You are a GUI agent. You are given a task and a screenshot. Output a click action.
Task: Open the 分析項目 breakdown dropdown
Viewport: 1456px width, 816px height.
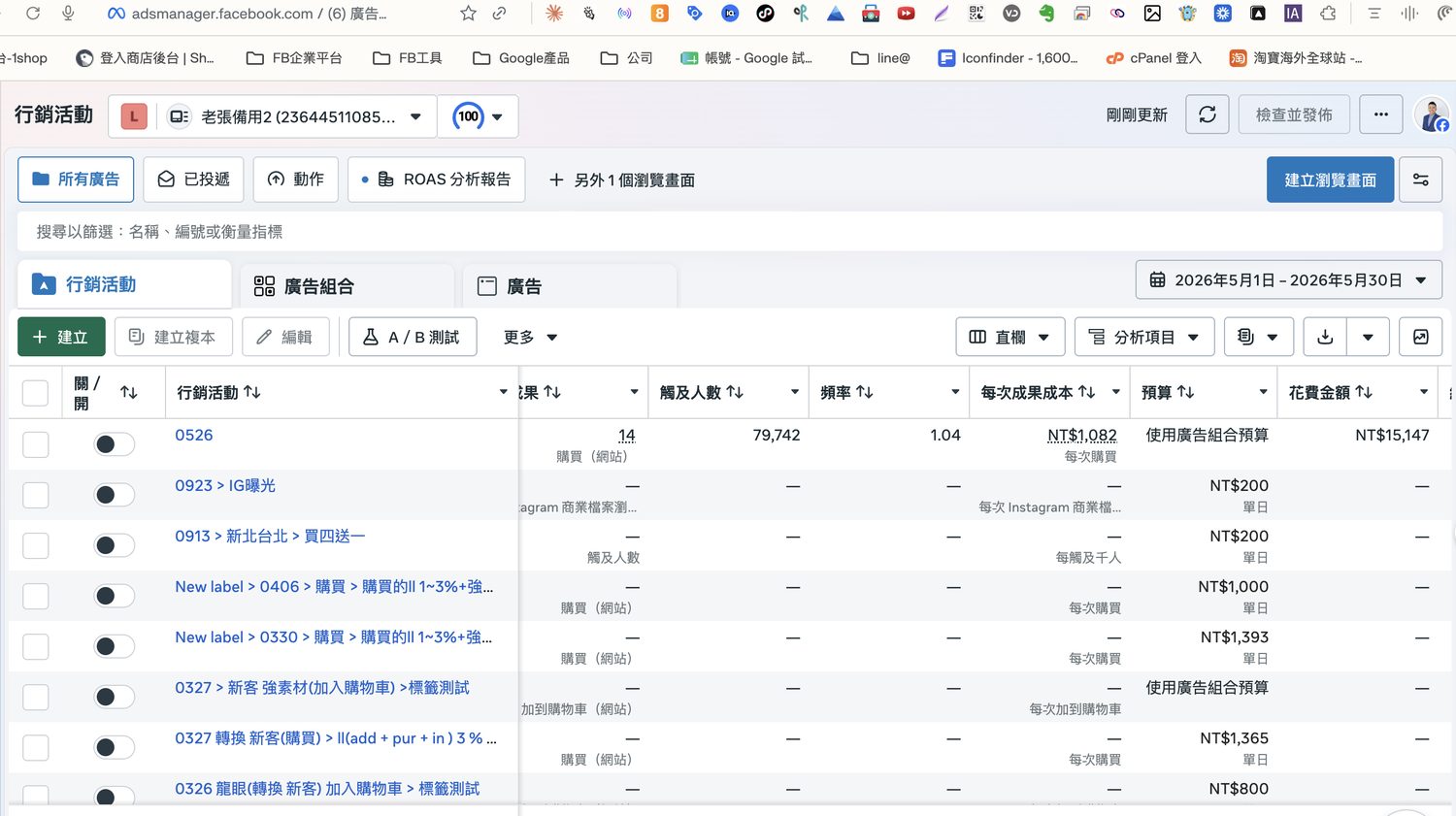(x=1143, y=337)
